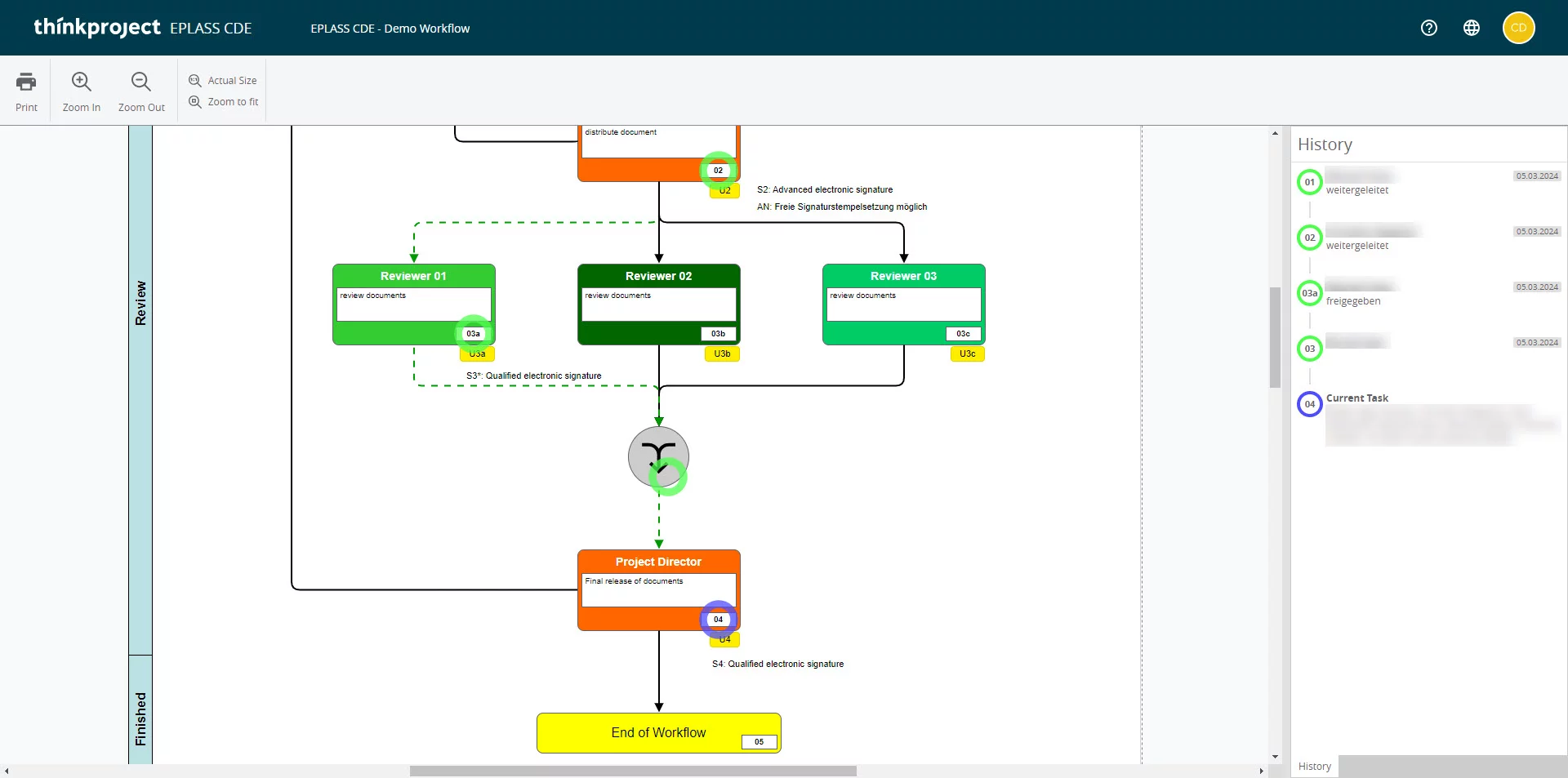Select history step 01 circle

coord(1309,182)
